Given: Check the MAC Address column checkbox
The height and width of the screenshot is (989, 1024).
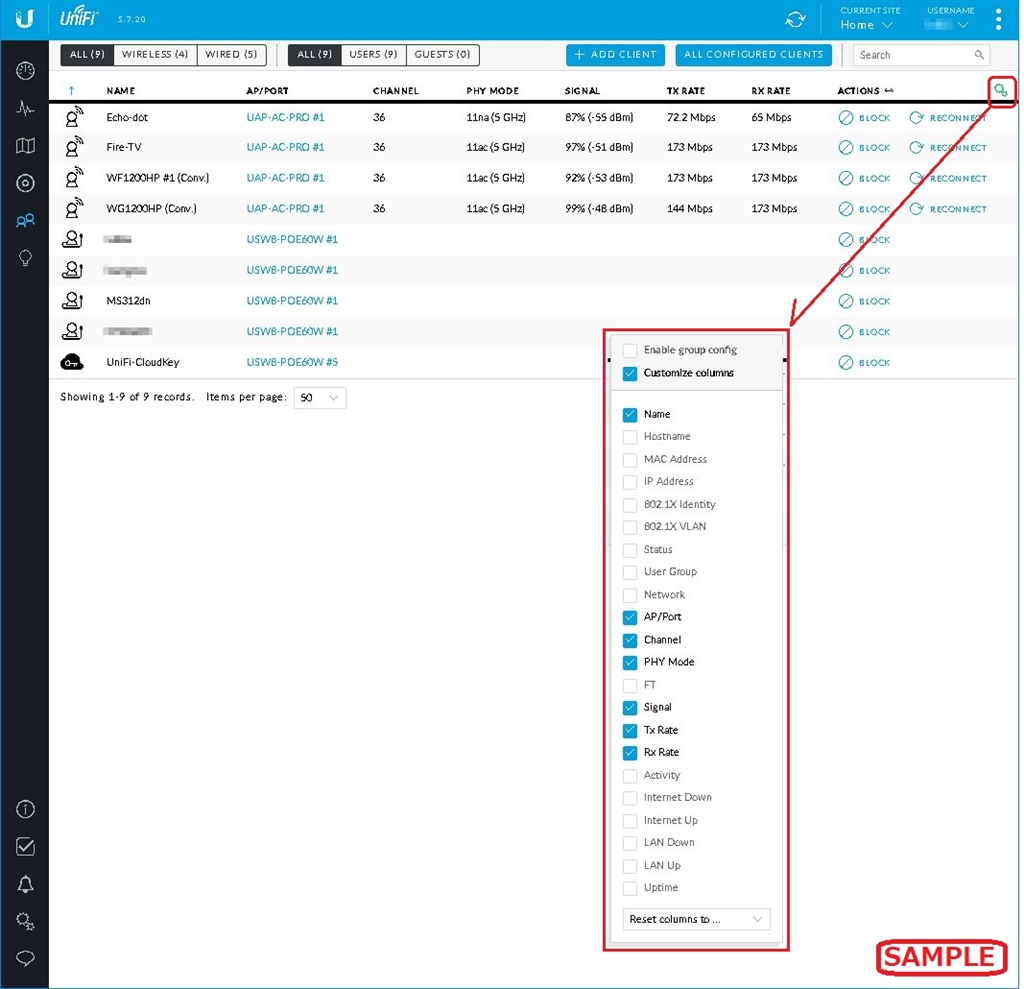Looking at the screenshot, I should point(630,459).
